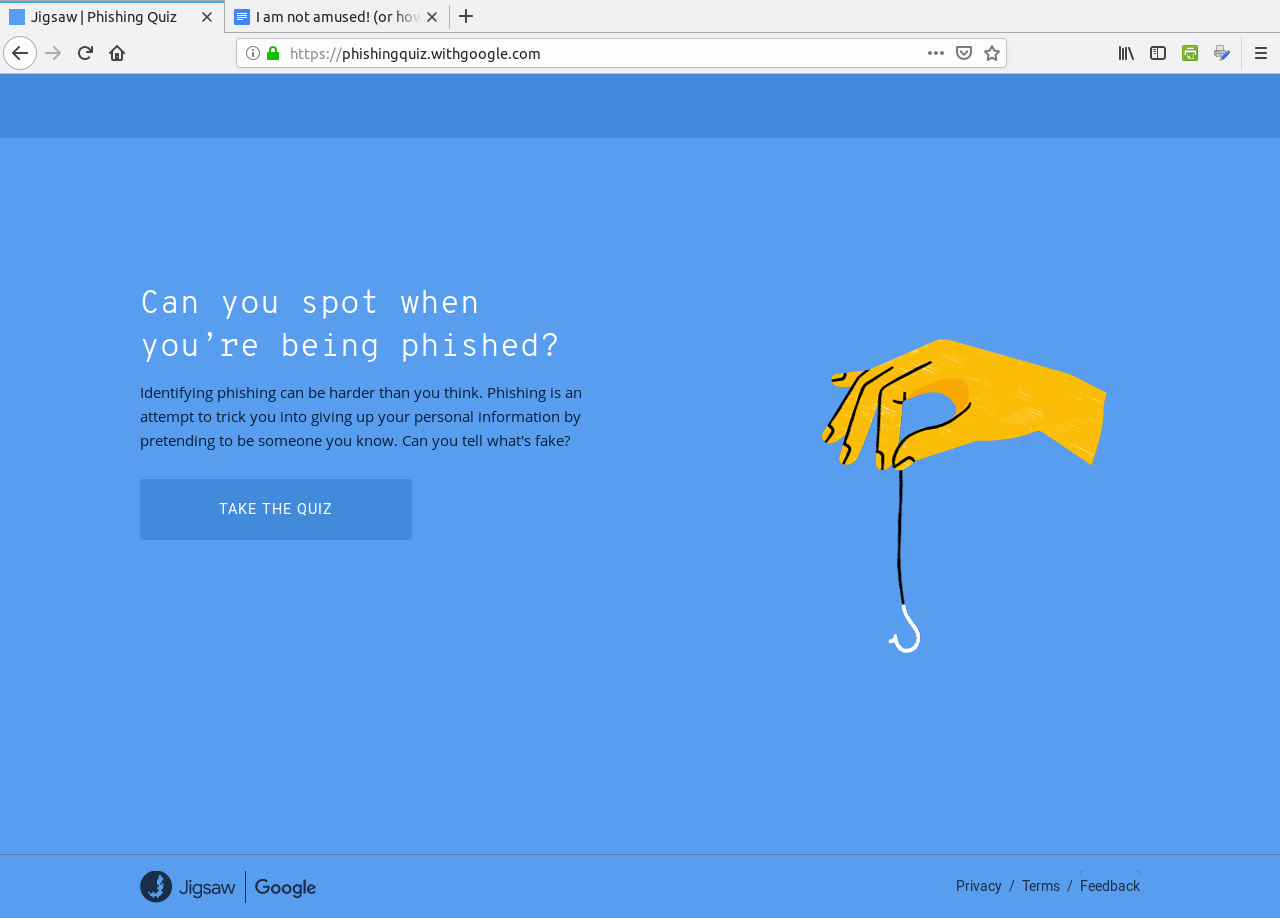1280x918 pixels.
Task: Click the printer-with-pencil extension icon
Action: (x=1222, y=53)
